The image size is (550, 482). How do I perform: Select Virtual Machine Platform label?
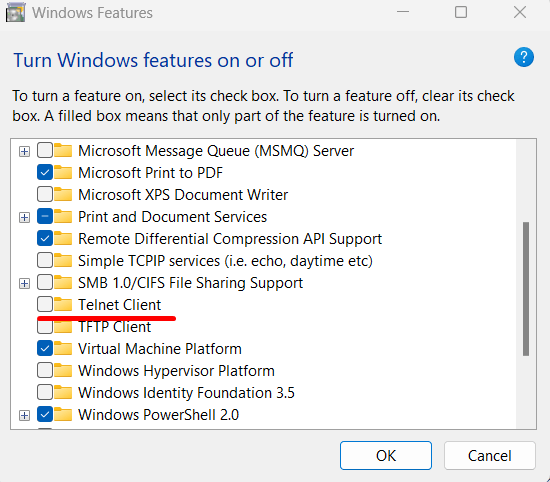(160, 349)
